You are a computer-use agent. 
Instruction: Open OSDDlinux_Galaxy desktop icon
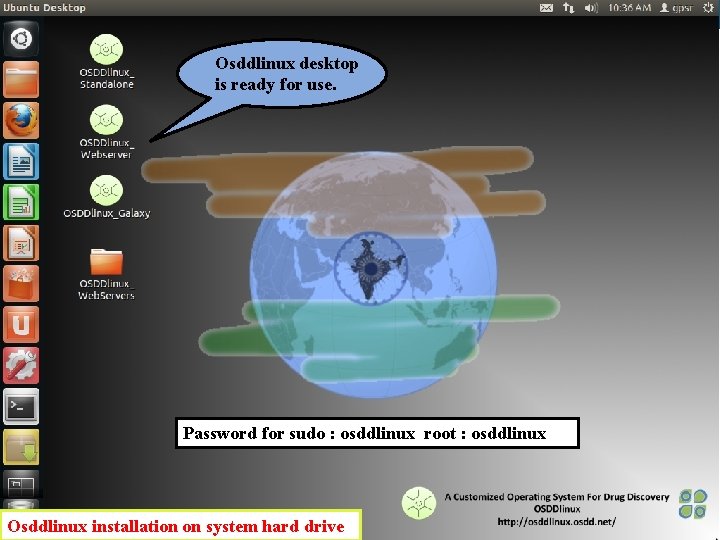[106, 190]
